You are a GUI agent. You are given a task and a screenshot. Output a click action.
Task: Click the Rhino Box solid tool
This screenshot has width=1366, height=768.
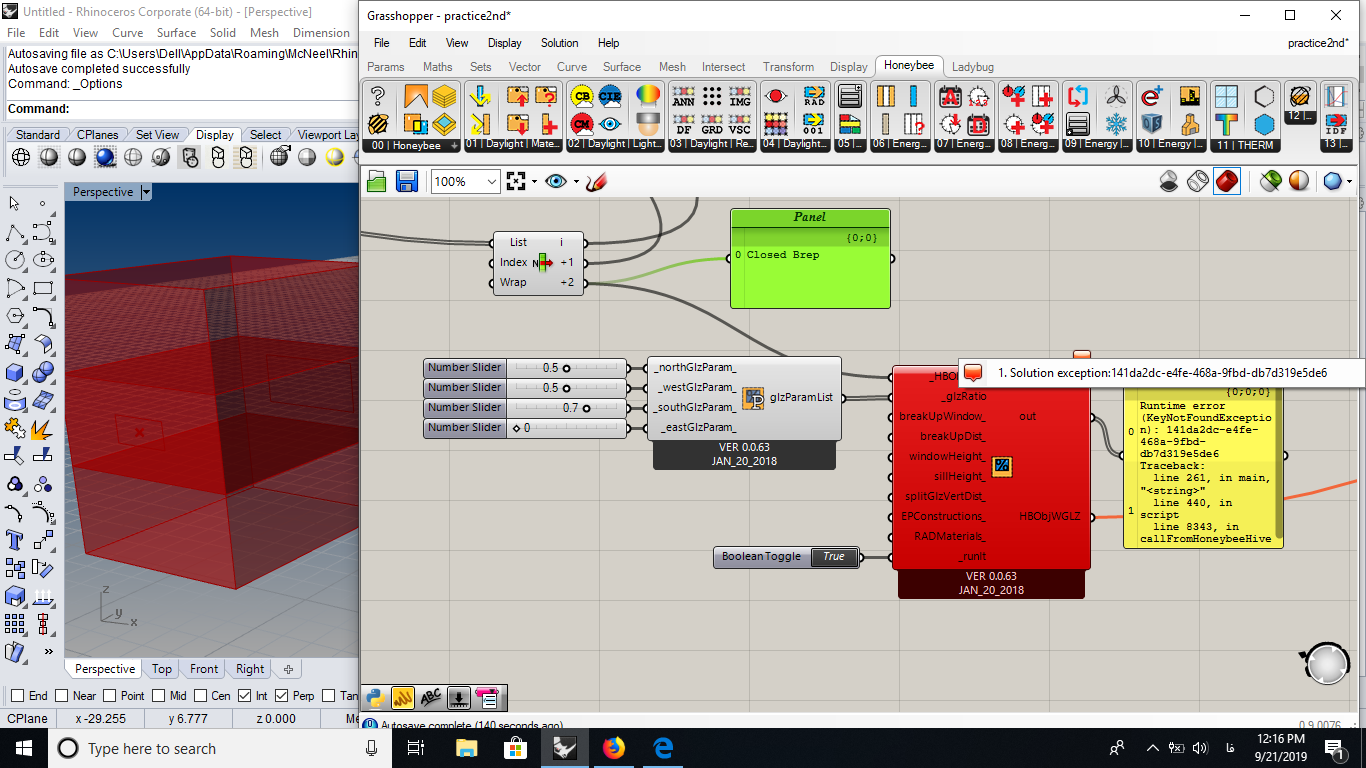(x=15, y=373)
